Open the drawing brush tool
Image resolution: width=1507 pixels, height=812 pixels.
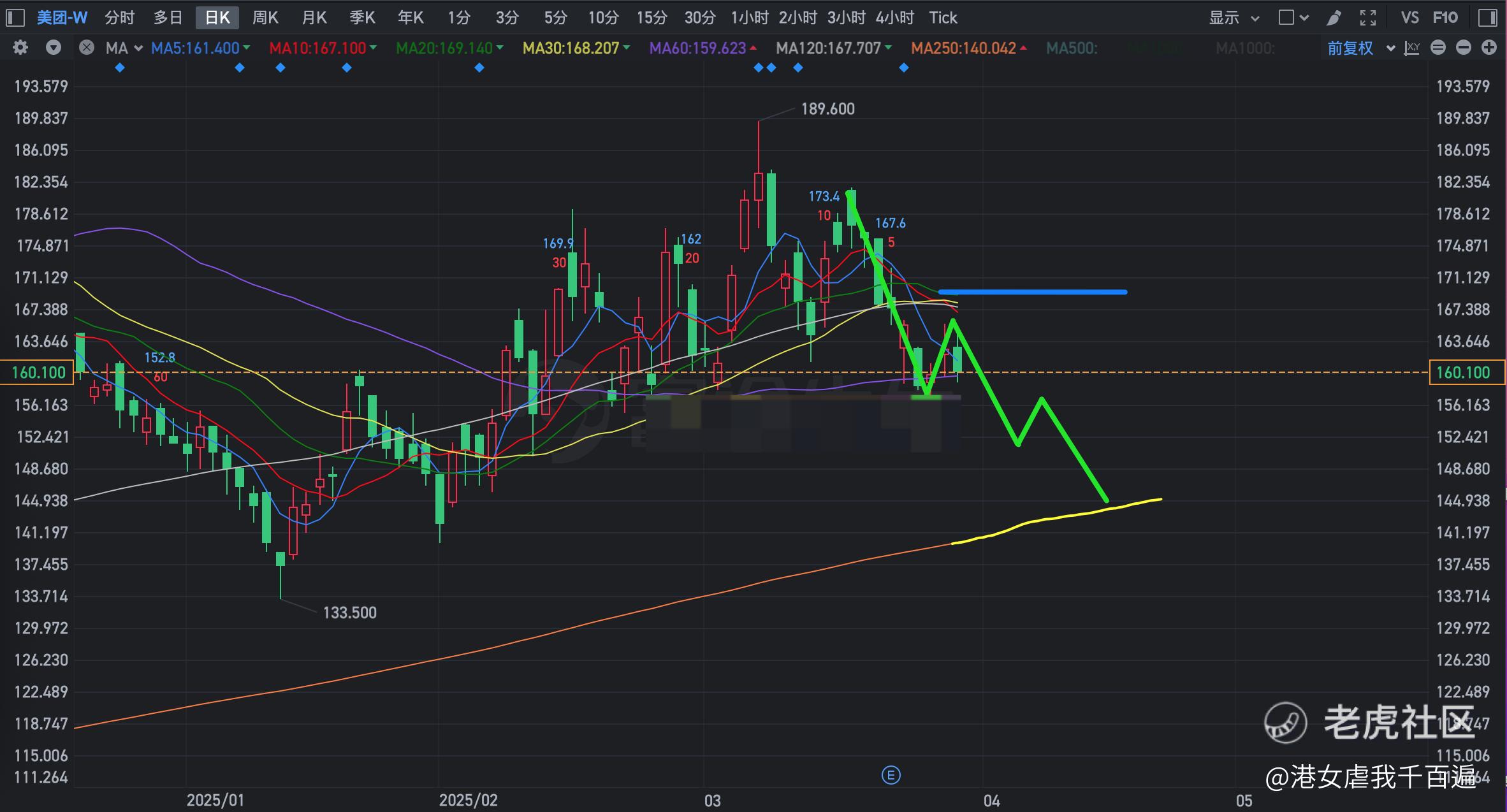pyautogui.click(x=1334, y=18)
